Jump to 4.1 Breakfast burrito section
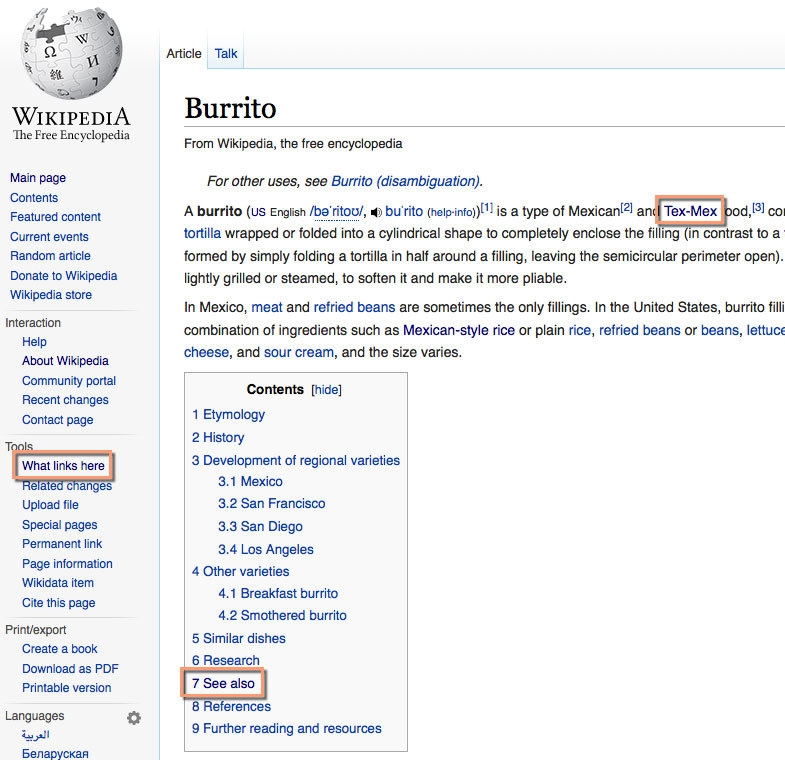 point(279,594)
